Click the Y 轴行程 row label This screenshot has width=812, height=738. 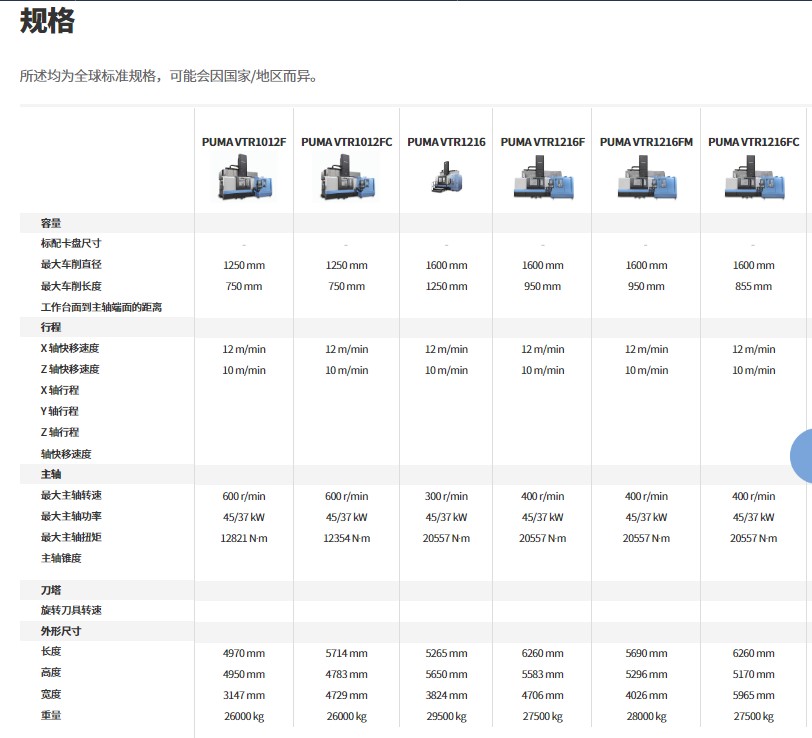pos(60,412)
